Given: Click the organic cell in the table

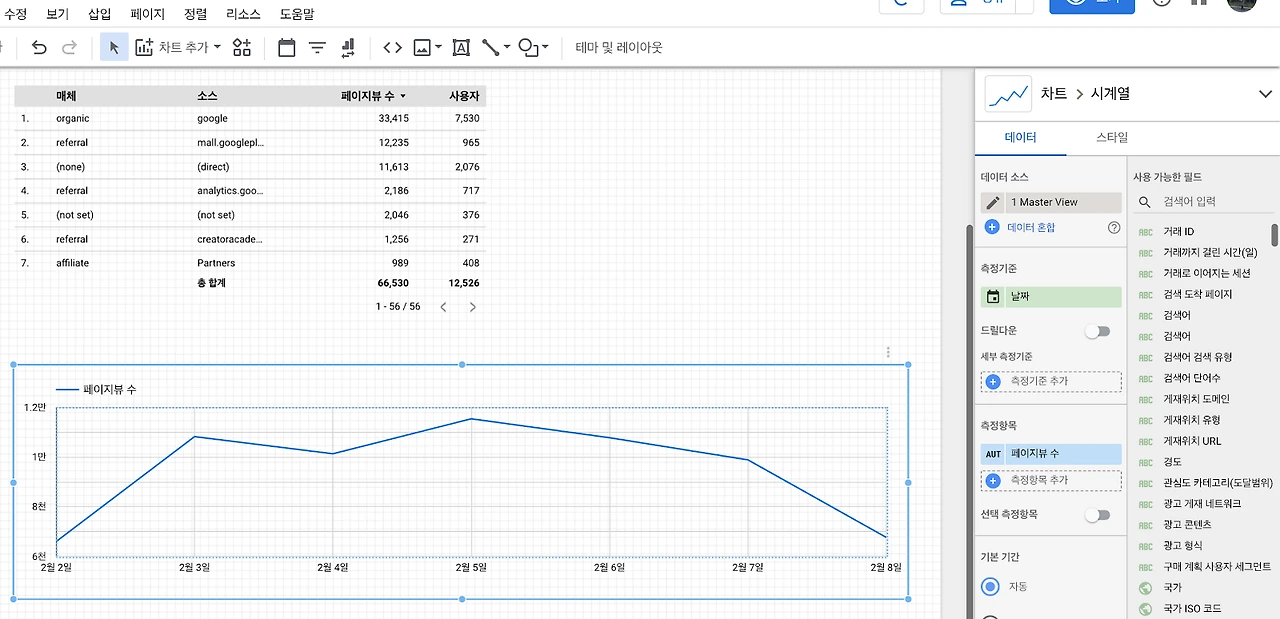Looking at the screenshot, I should [73, 118].
